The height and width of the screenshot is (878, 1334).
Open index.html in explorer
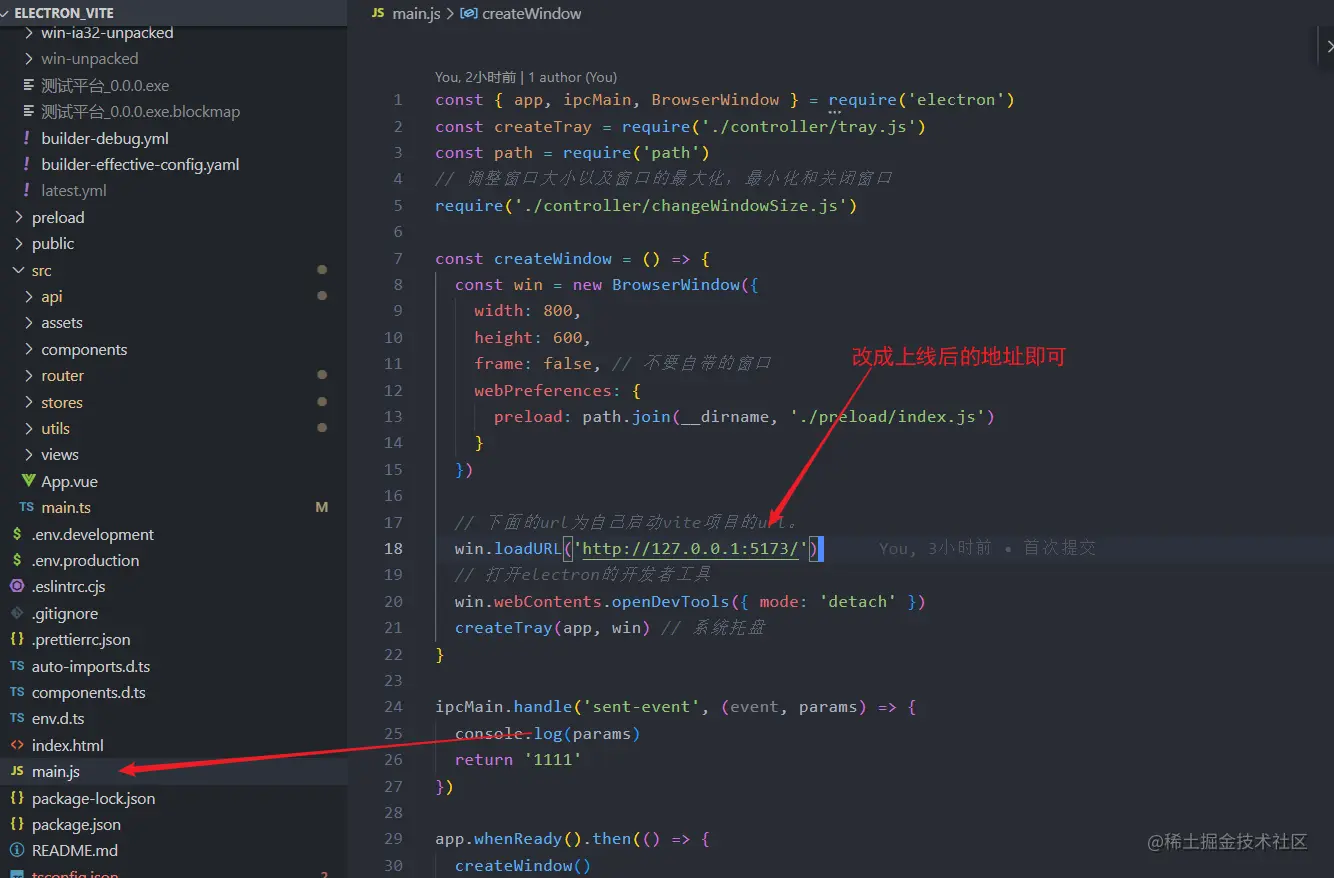[67, 745]
